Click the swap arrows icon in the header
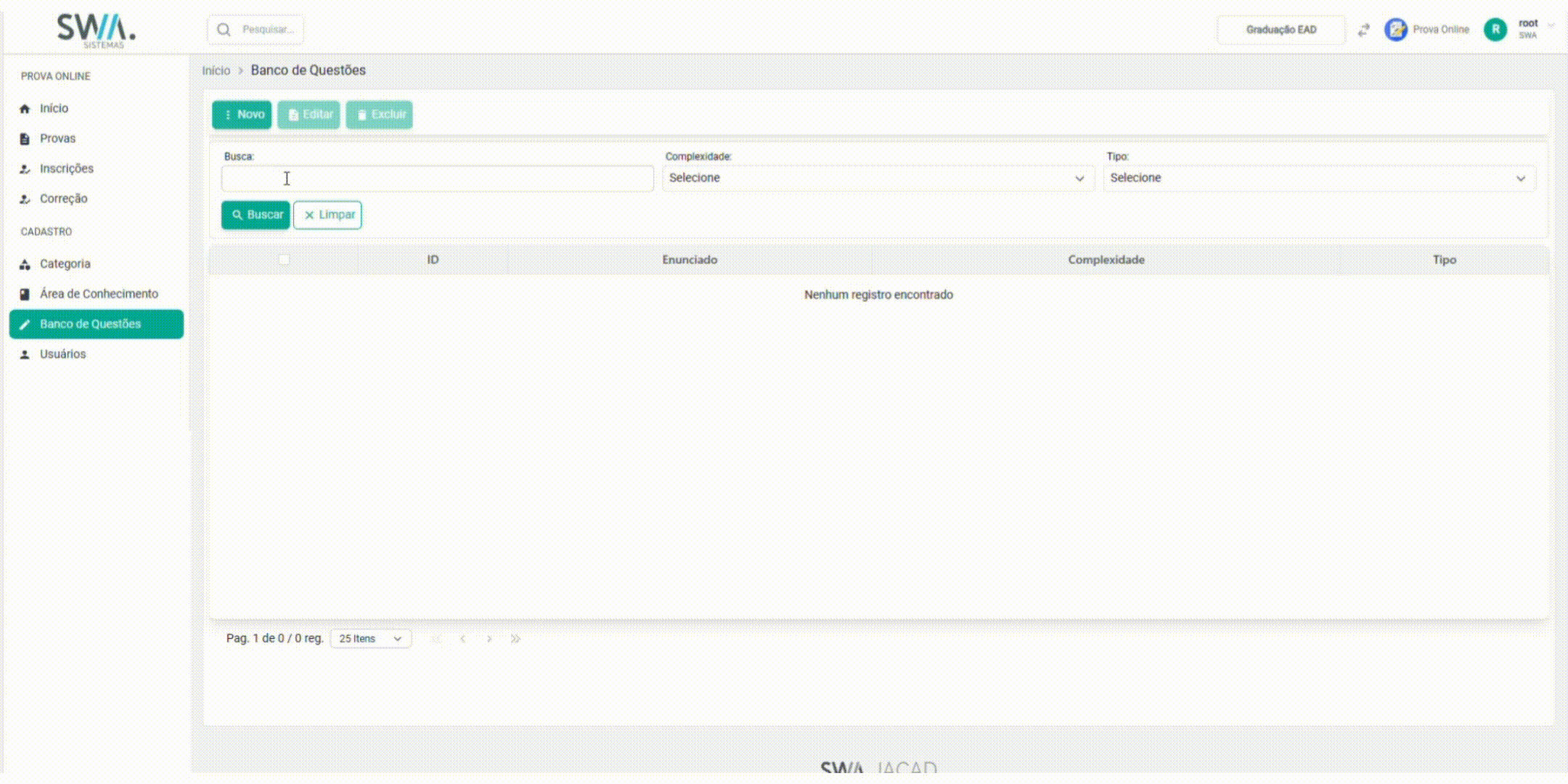 point(1363,30)
